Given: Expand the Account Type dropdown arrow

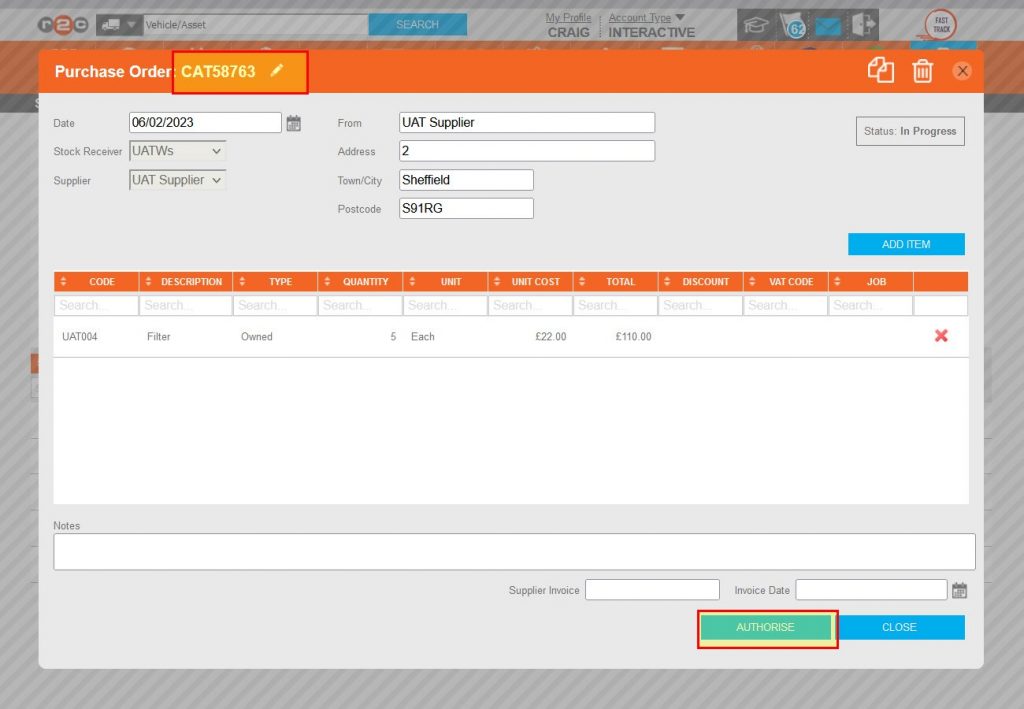Looking at the screenshot, I should tap(680, 17).
